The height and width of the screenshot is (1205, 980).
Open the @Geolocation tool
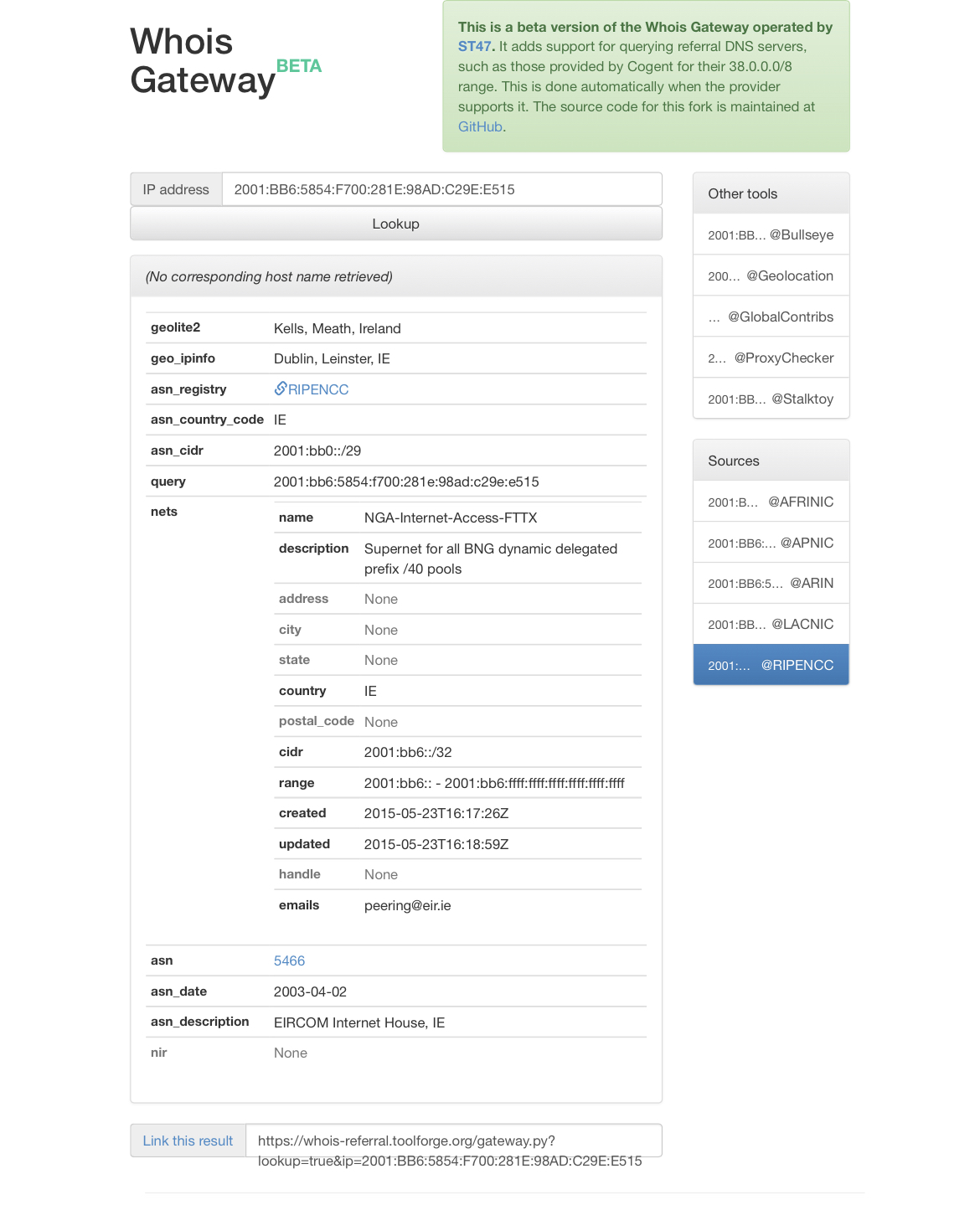coord(771,276)
